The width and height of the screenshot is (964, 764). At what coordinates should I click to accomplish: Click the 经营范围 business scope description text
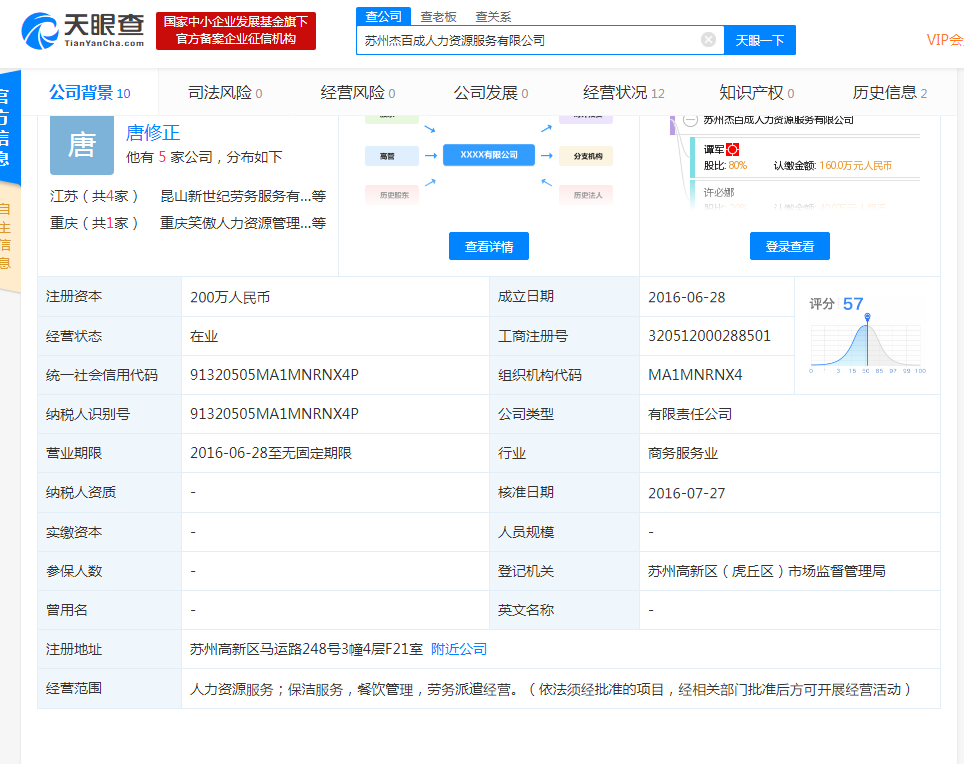coord(552,689)
